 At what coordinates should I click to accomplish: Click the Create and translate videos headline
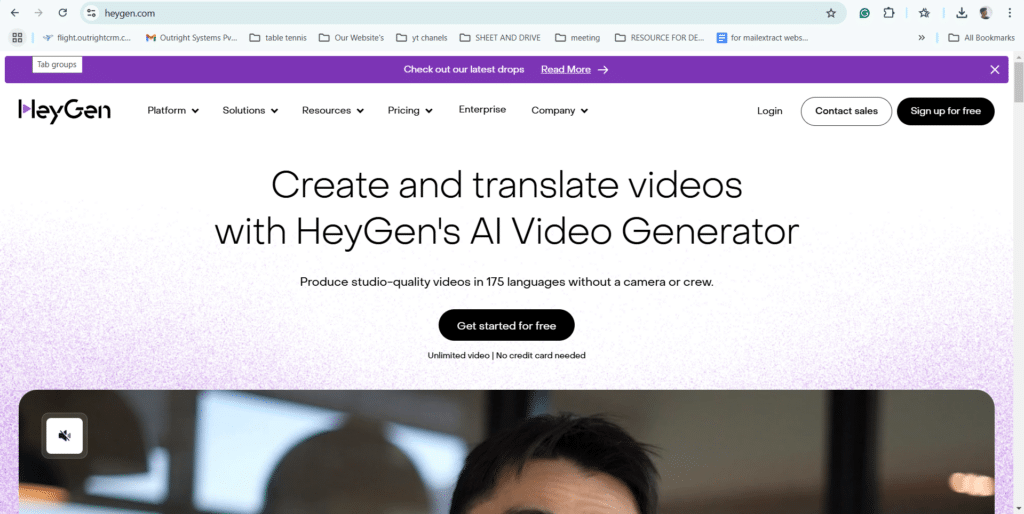pyautogui.click(x=507, y=208)
